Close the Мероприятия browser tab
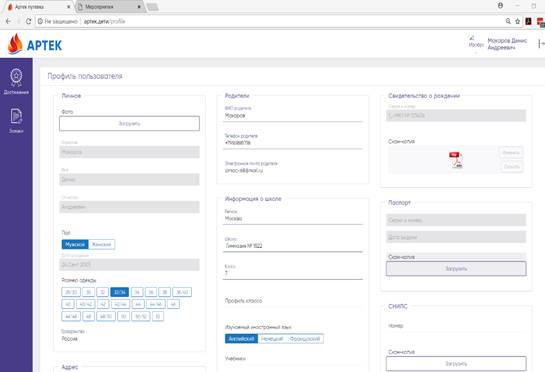The width and height of the screenshot is (545, 372). (x=139, y=7)
